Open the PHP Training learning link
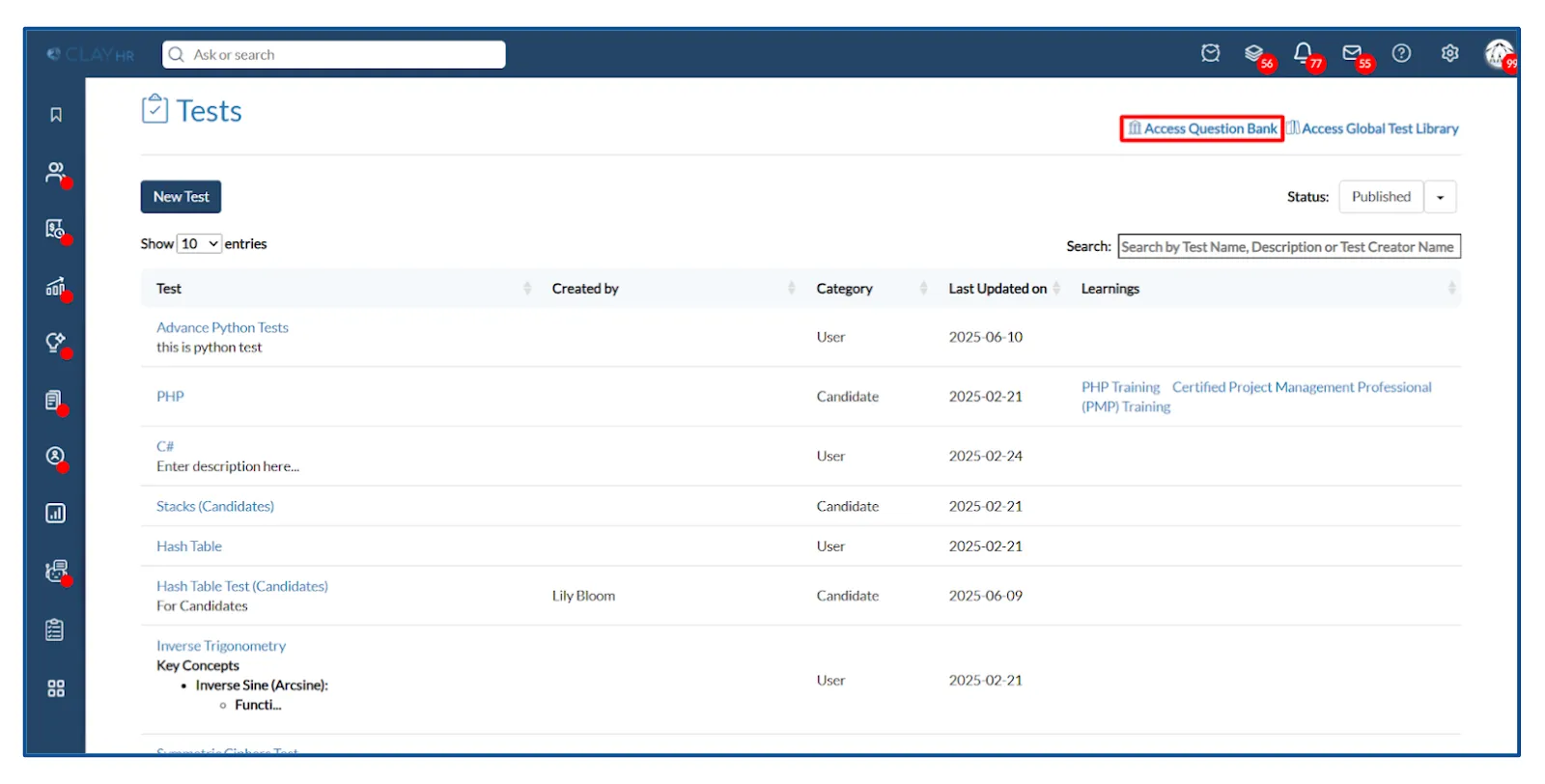The height and width of the screenshot is (784, 1545). point(1120,388)
